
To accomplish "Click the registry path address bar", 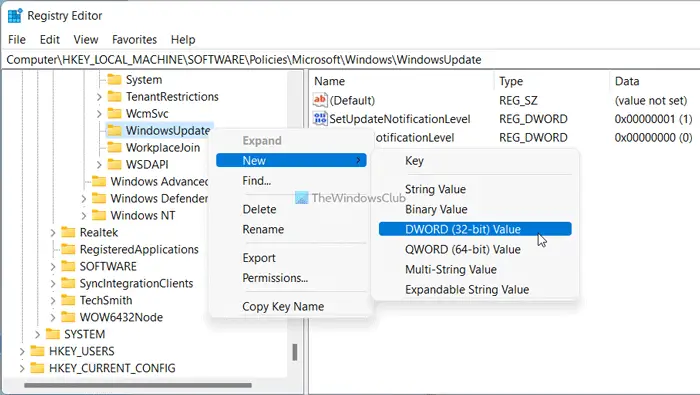I will tap(350, 60).
